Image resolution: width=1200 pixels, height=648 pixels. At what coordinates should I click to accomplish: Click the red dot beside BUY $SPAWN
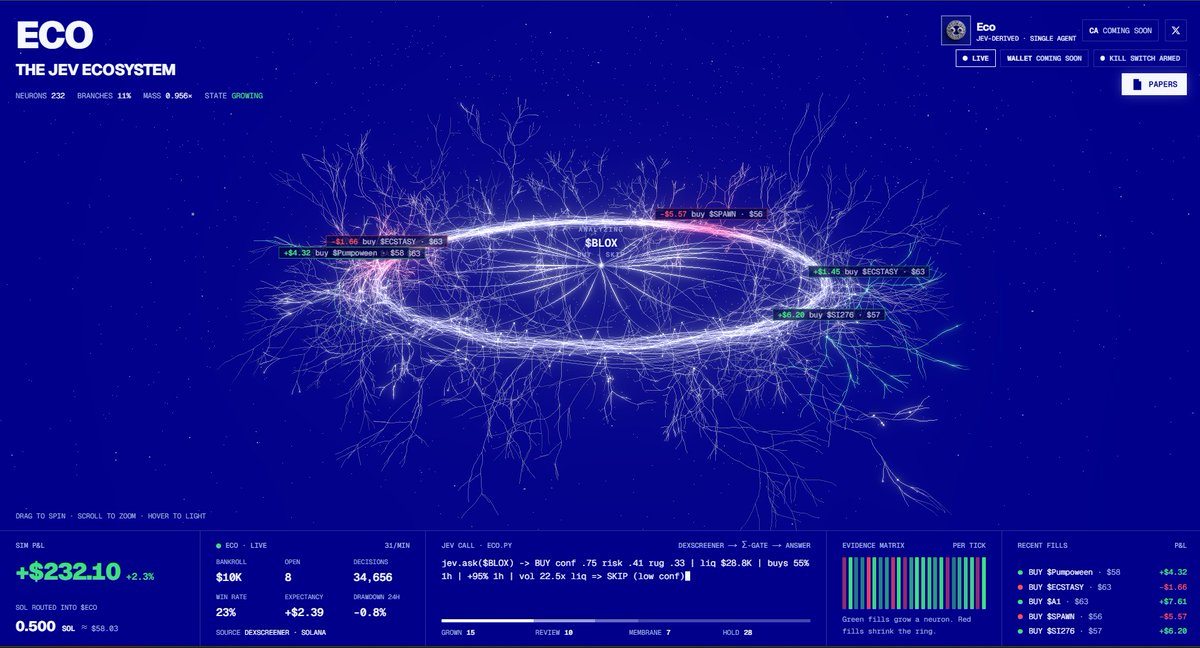coord(1020,617)
